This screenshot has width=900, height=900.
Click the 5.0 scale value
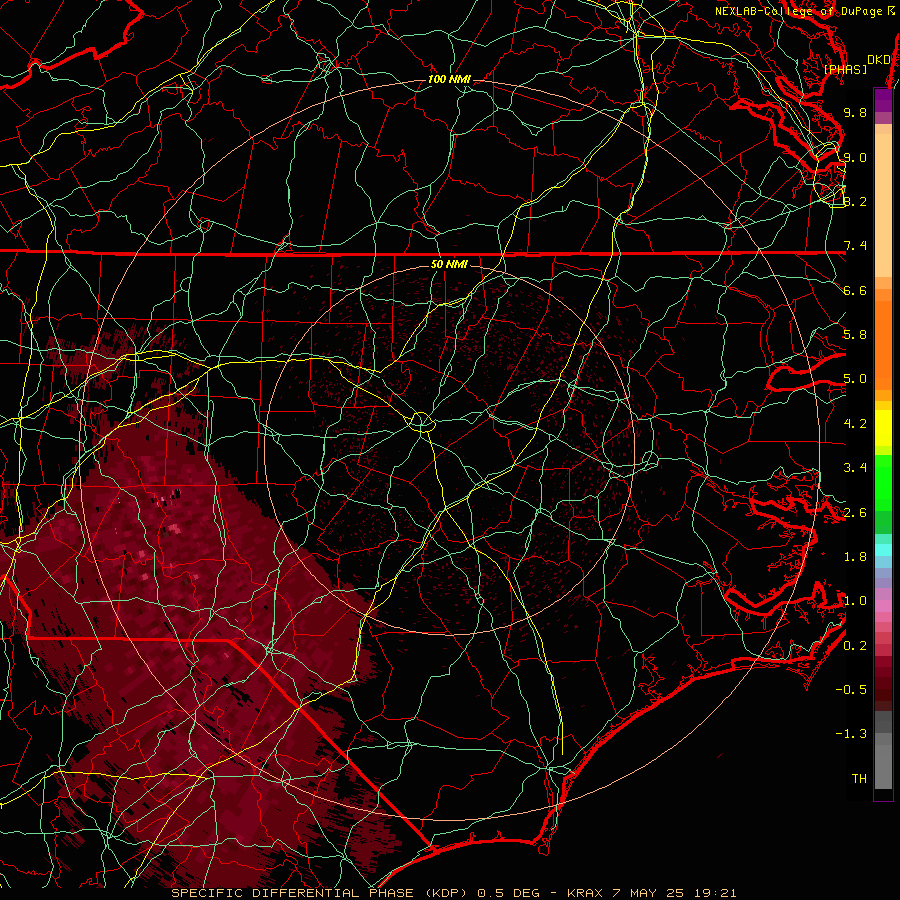click(855, 379)
